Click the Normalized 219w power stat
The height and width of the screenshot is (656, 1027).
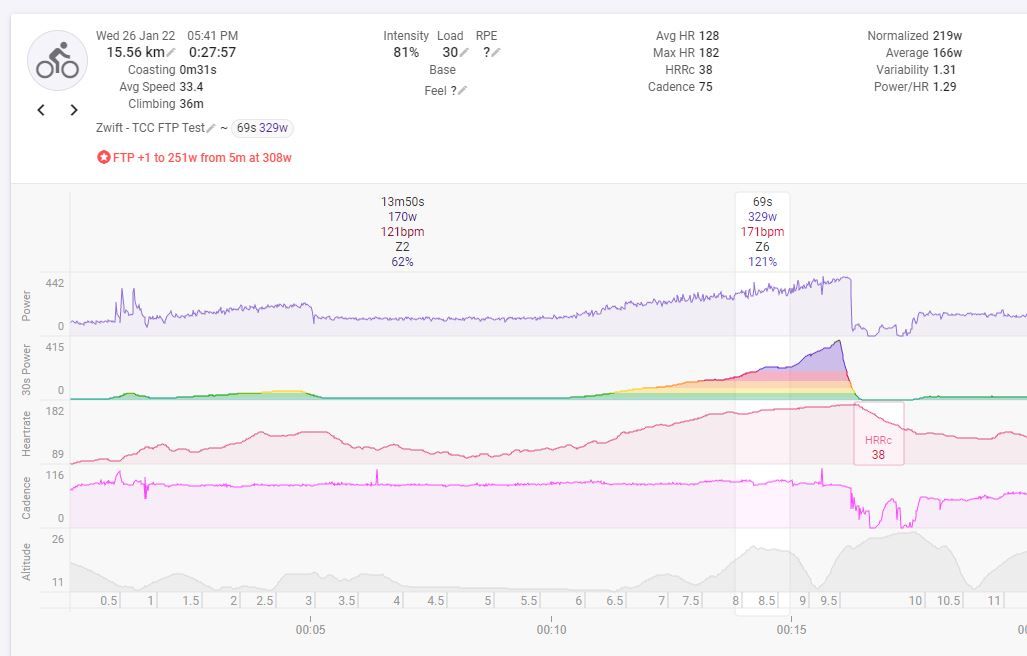click(914, 35)
